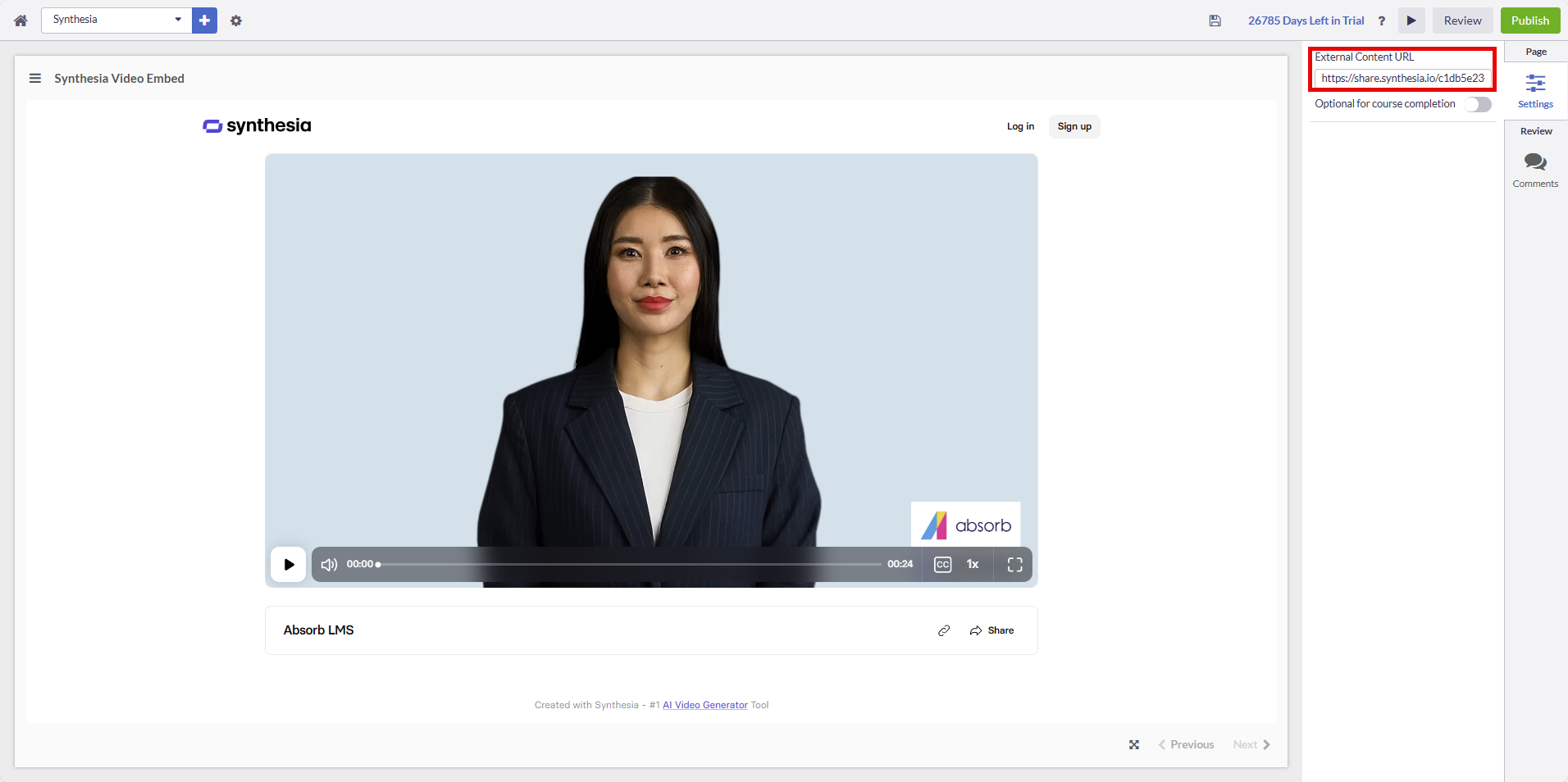Open the 1x playback speed selector
This screenshot has width=1568, height=782.
(973, 564)
